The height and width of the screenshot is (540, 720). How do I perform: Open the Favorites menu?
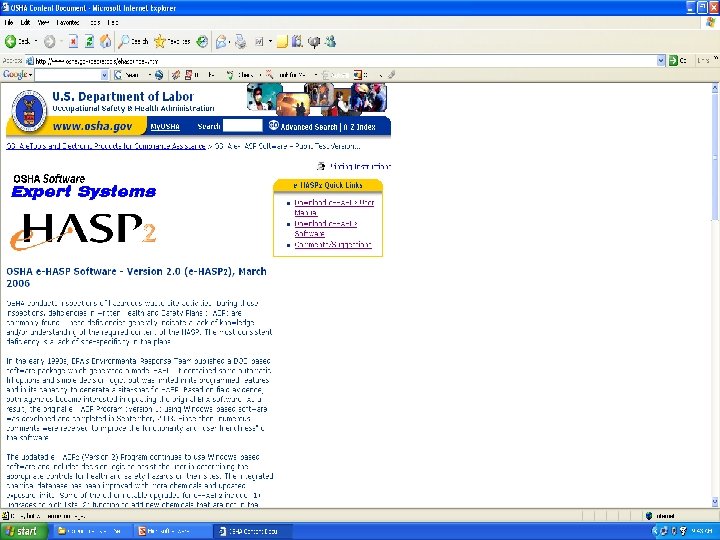tap(68, 22)
